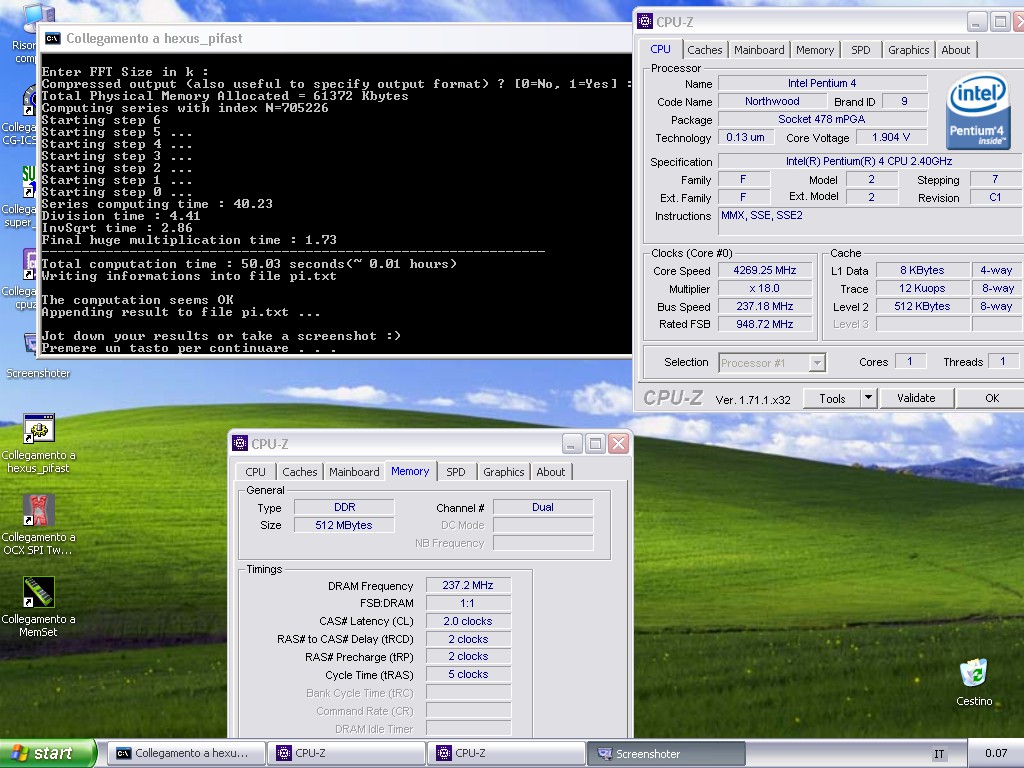Click the Validate button
Viewport: 1024px width, 768px height.
tap(916, 398)
